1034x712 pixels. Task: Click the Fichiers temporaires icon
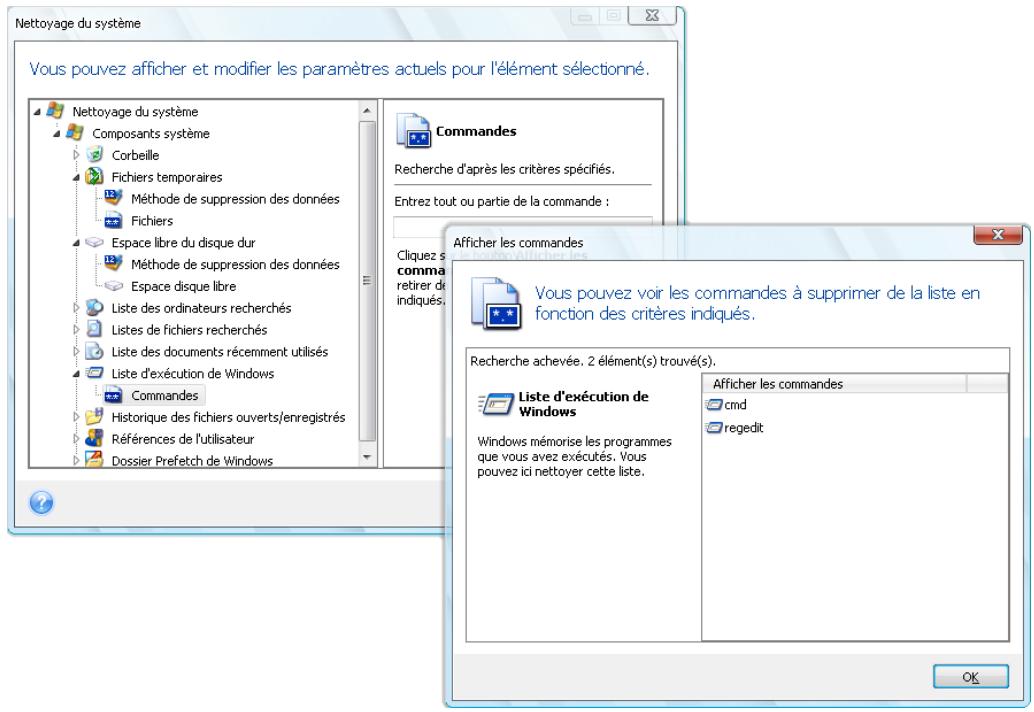(x=94, y=176)
